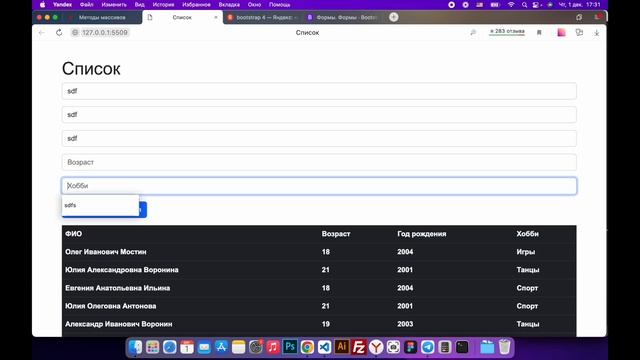The image size is (640, 360).
Task: Open the Apple menu
Action: [x=42, y=5]
